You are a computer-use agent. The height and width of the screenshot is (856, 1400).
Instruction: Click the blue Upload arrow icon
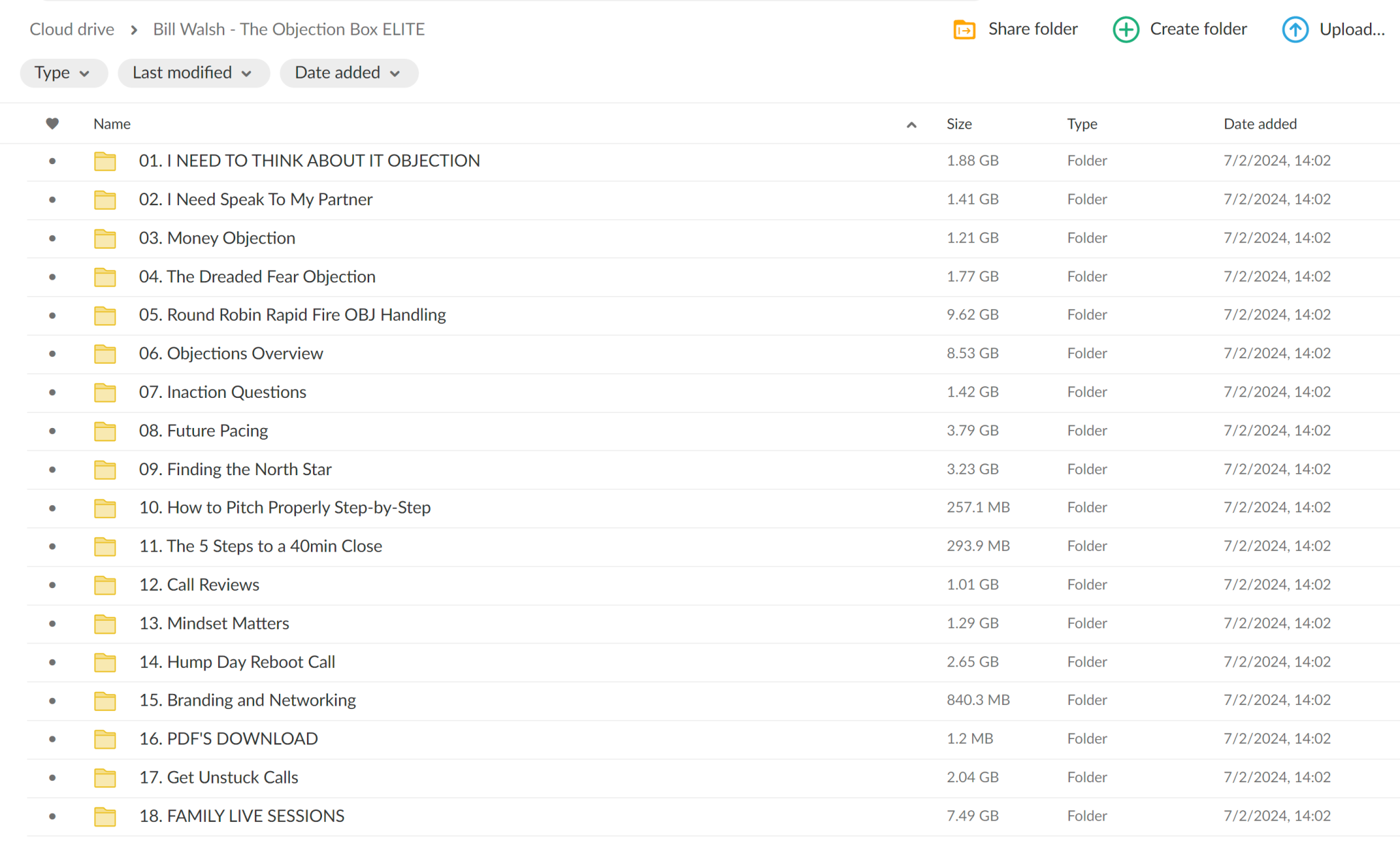1295,29
